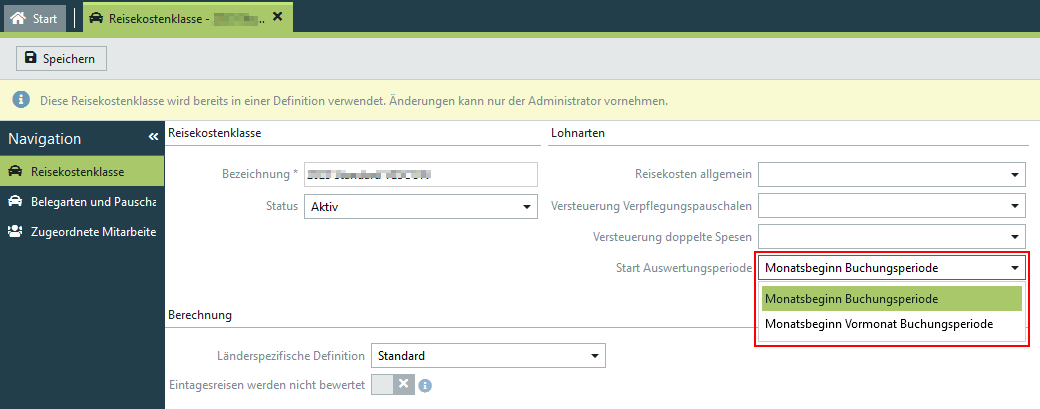The height and width of the screenshot is (409, 1040).
Task: Click info icon beside Eintagesreisen toggle
Action: (425, 385)
